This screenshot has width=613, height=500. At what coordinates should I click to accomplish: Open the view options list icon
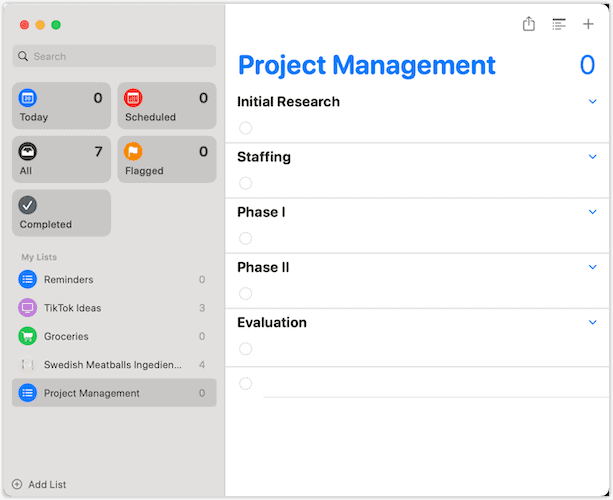tap(559, 24)
